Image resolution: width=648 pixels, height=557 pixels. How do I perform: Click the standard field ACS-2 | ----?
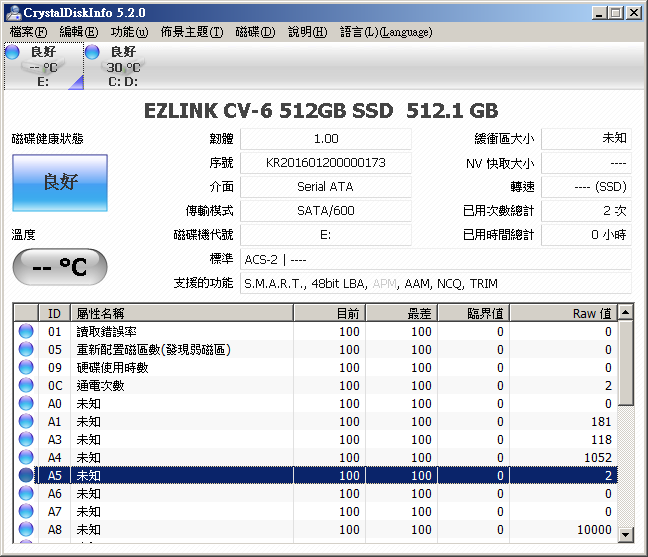[x=436, y=259]
